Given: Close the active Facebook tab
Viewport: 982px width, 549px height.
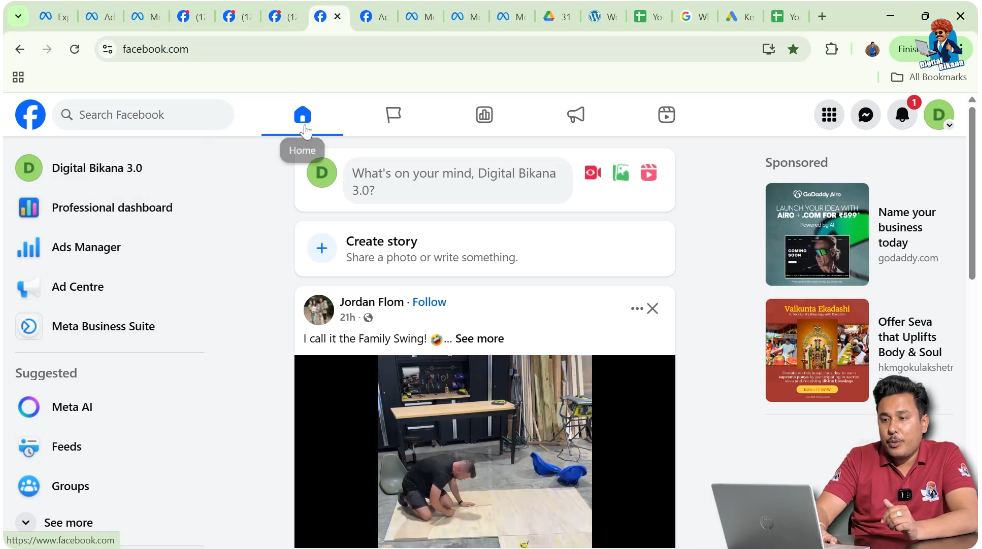Looking at the screenshot, I should click(338, 16).
